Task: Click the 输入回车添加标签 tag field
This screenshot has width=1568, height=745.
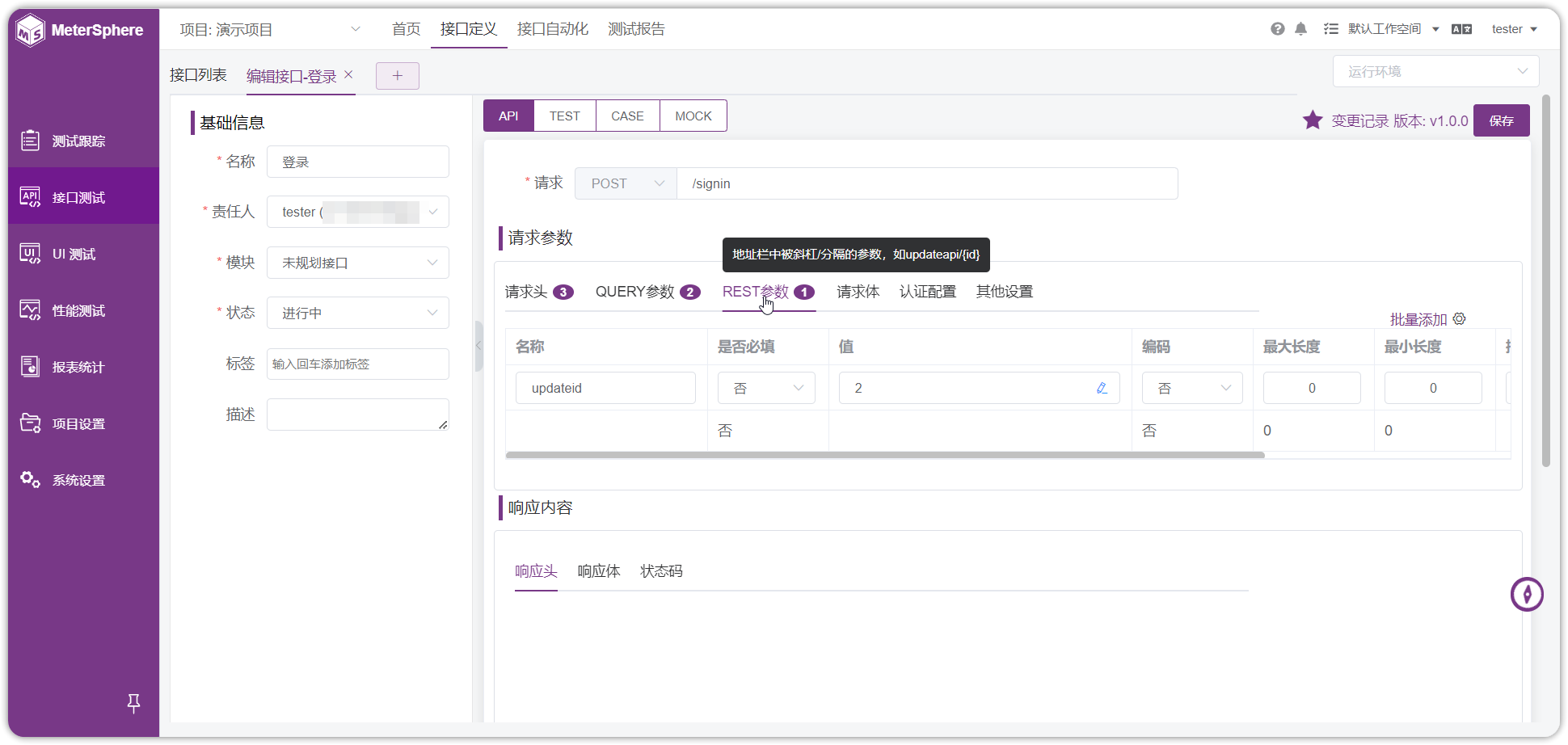Action: pyautogui.click(x=358, y=364)
